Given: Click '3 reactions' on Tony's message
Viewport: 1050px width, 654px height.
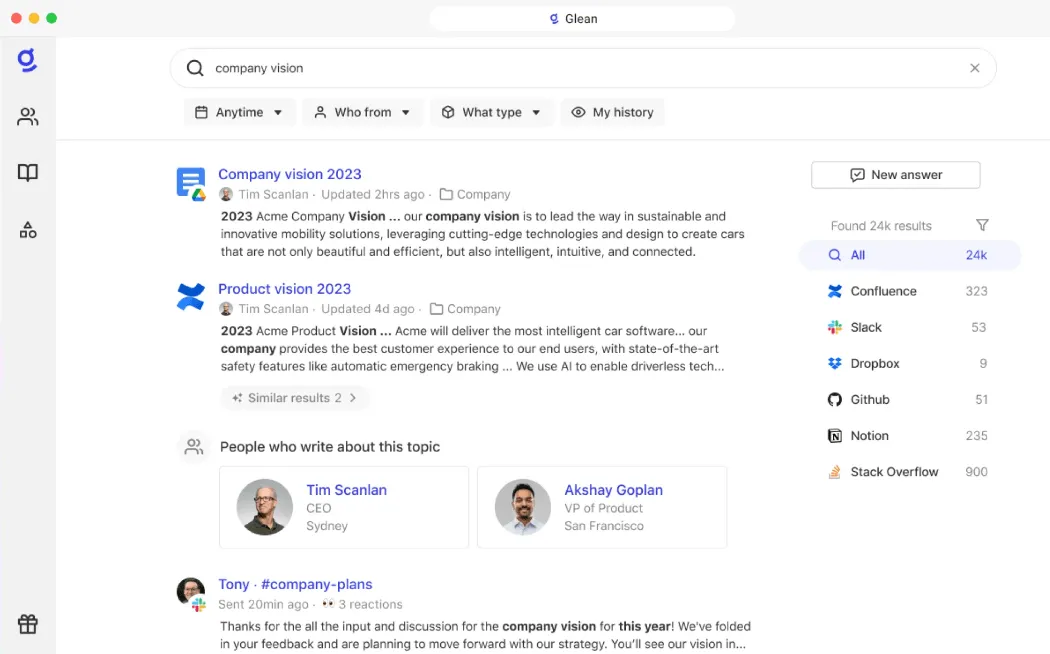Looking at the screenshot, I should tap(370, 604).
